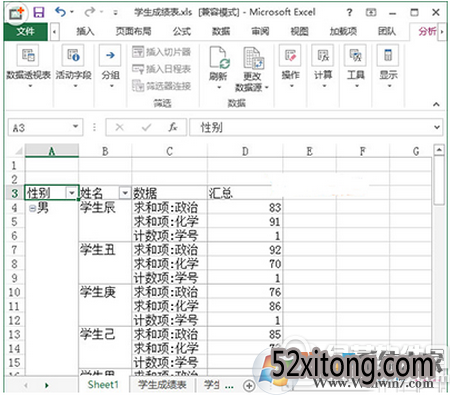The height and width of the screenshot is (397, 450).
Task: Click the 插入切片器 insert slicer option
Action: point(161,52)
